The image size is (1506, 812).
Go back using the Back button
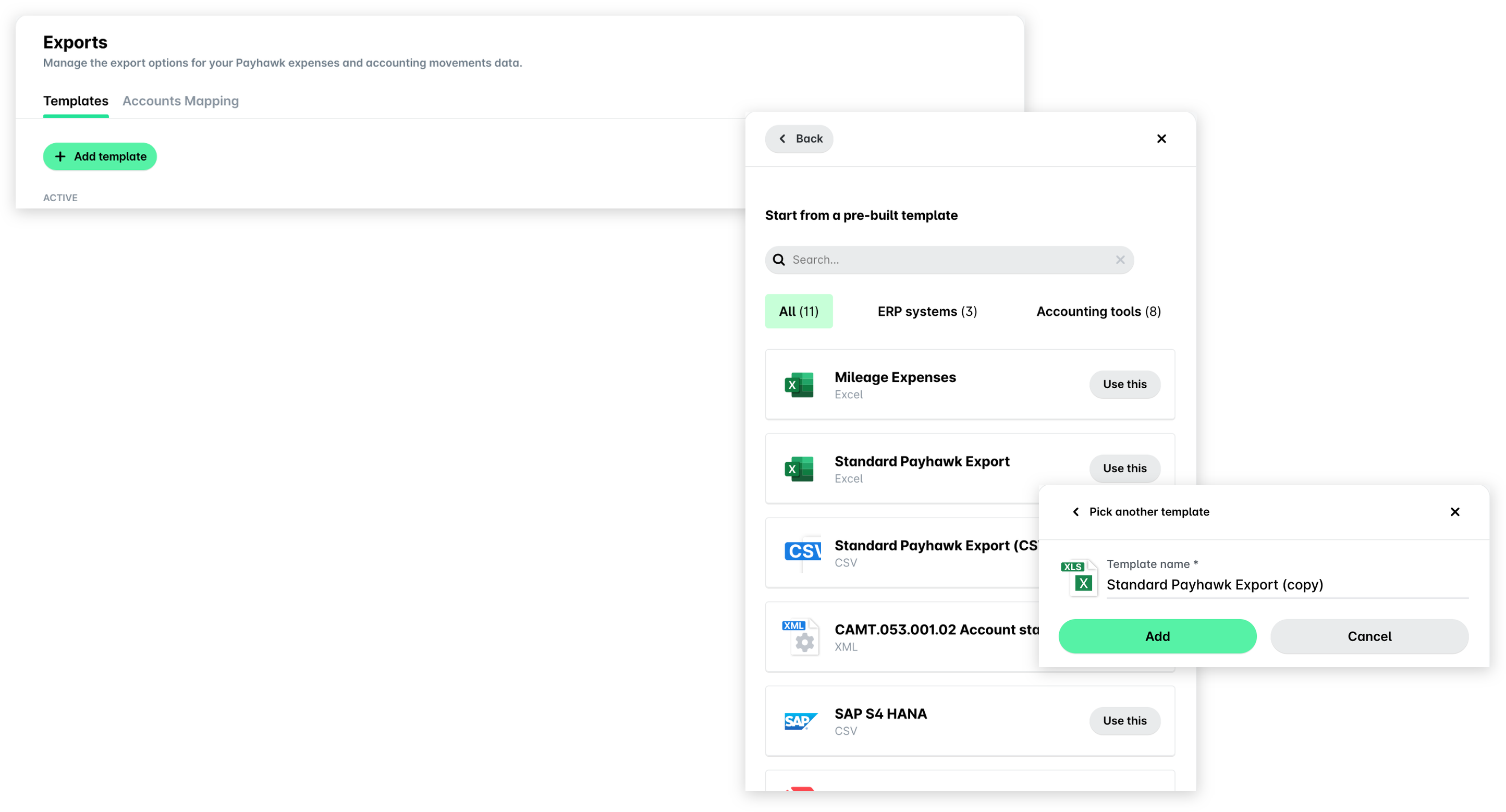pyautogui.click(x=799, y=139)
